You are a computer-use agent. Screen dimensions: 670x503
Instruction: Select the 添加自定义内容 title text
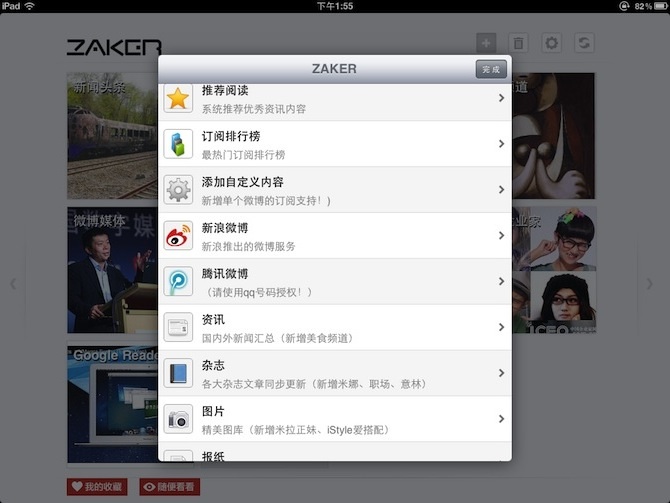[242, 182]
